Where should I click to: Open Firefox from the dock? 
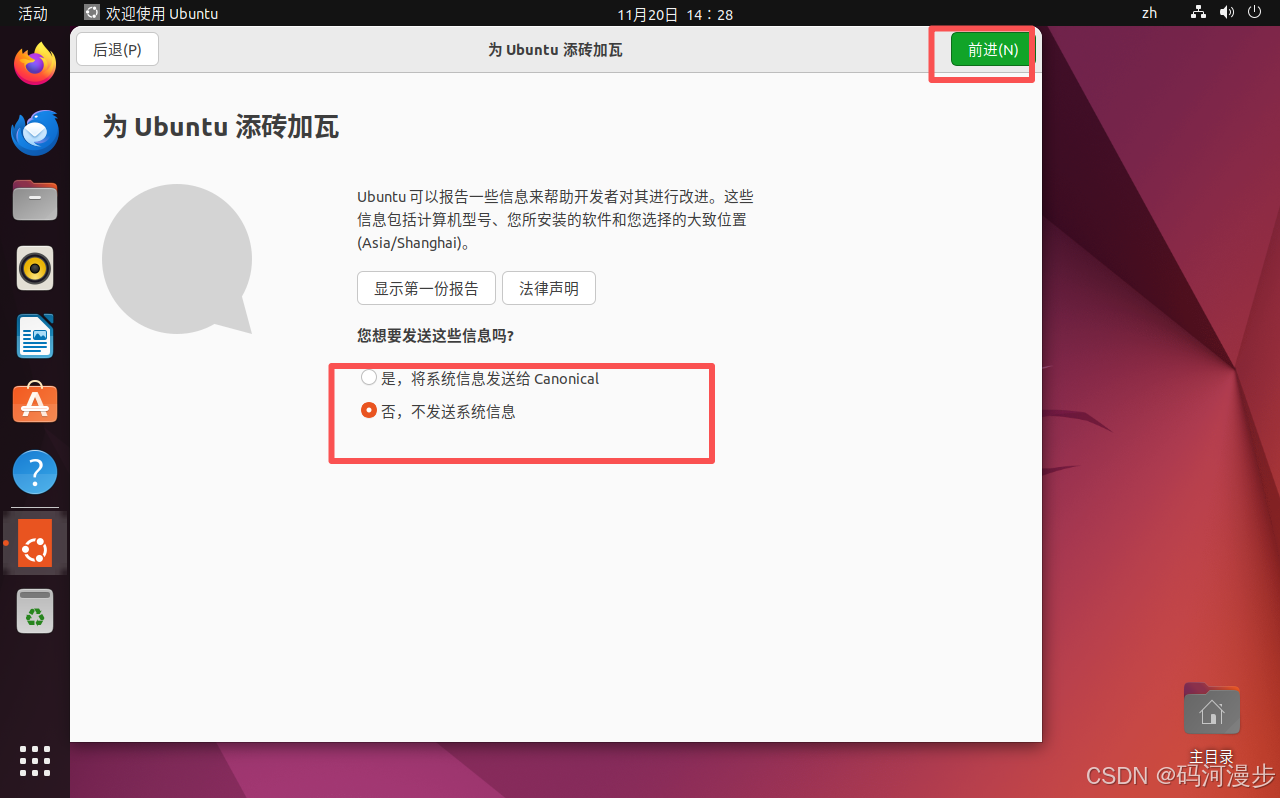coord(35,65)
